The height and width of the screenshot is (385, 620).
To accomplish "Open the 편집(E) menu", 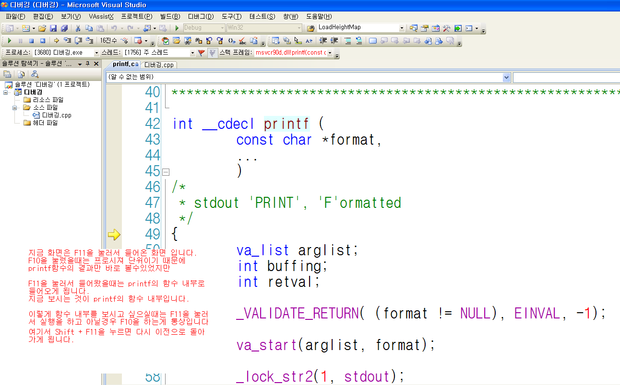I will click(43, 17).
